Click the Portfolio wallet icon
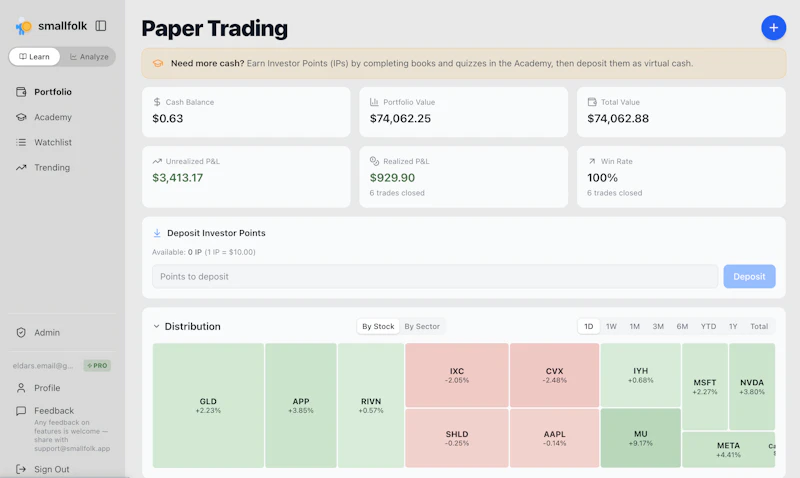Screen dimensions: 800x478 click(x=21, y=92)
